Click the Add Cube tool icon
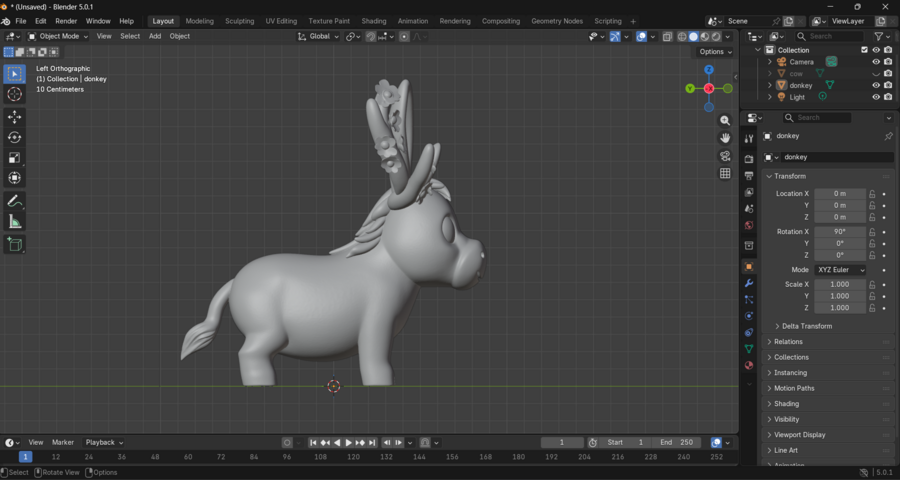The height and width of the screenshot is (480, 900). tap(15, 244)
